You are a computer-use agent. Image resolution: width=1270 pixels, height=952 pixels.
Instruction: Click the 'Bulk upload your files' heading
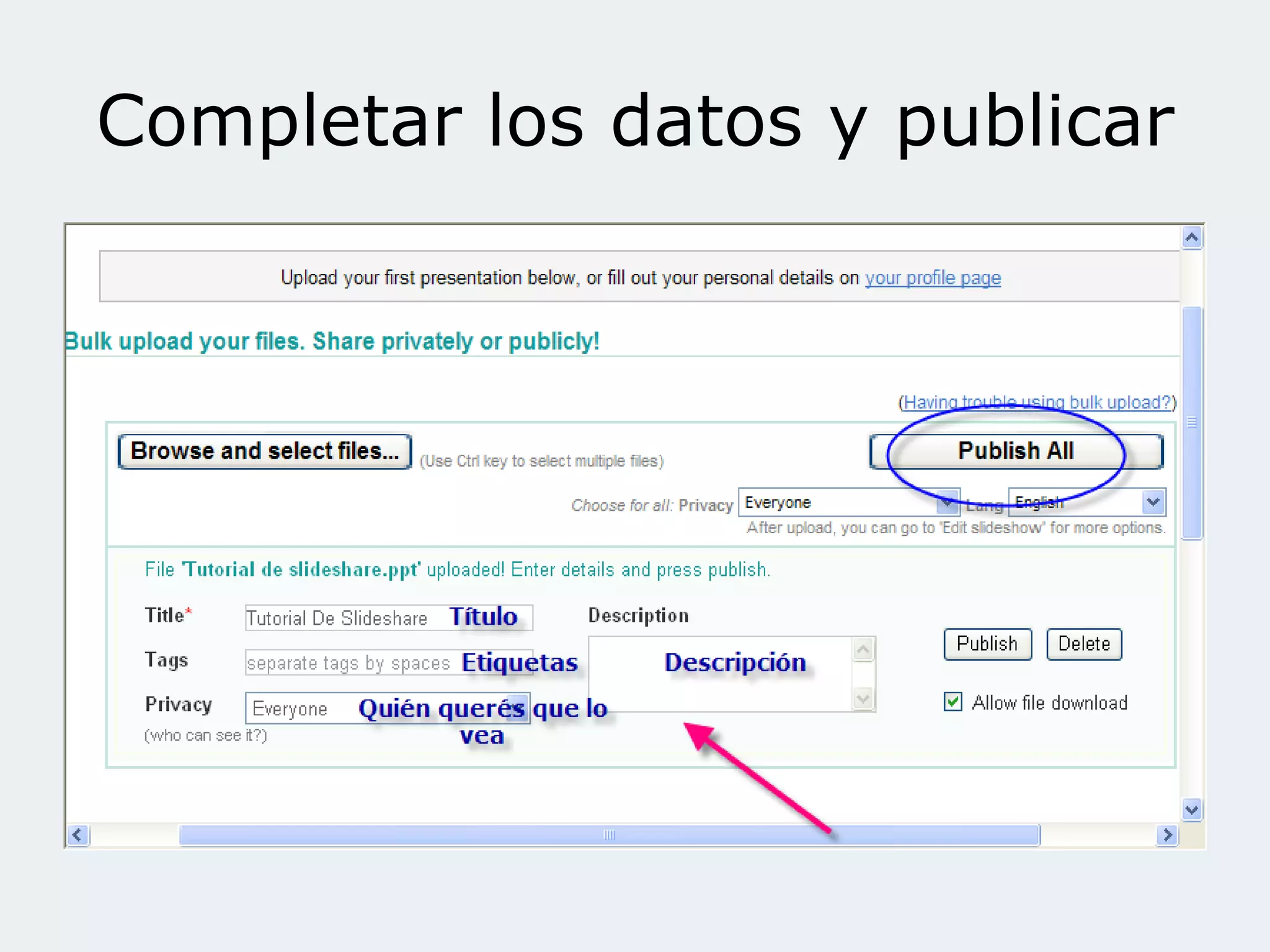point(332,342)
